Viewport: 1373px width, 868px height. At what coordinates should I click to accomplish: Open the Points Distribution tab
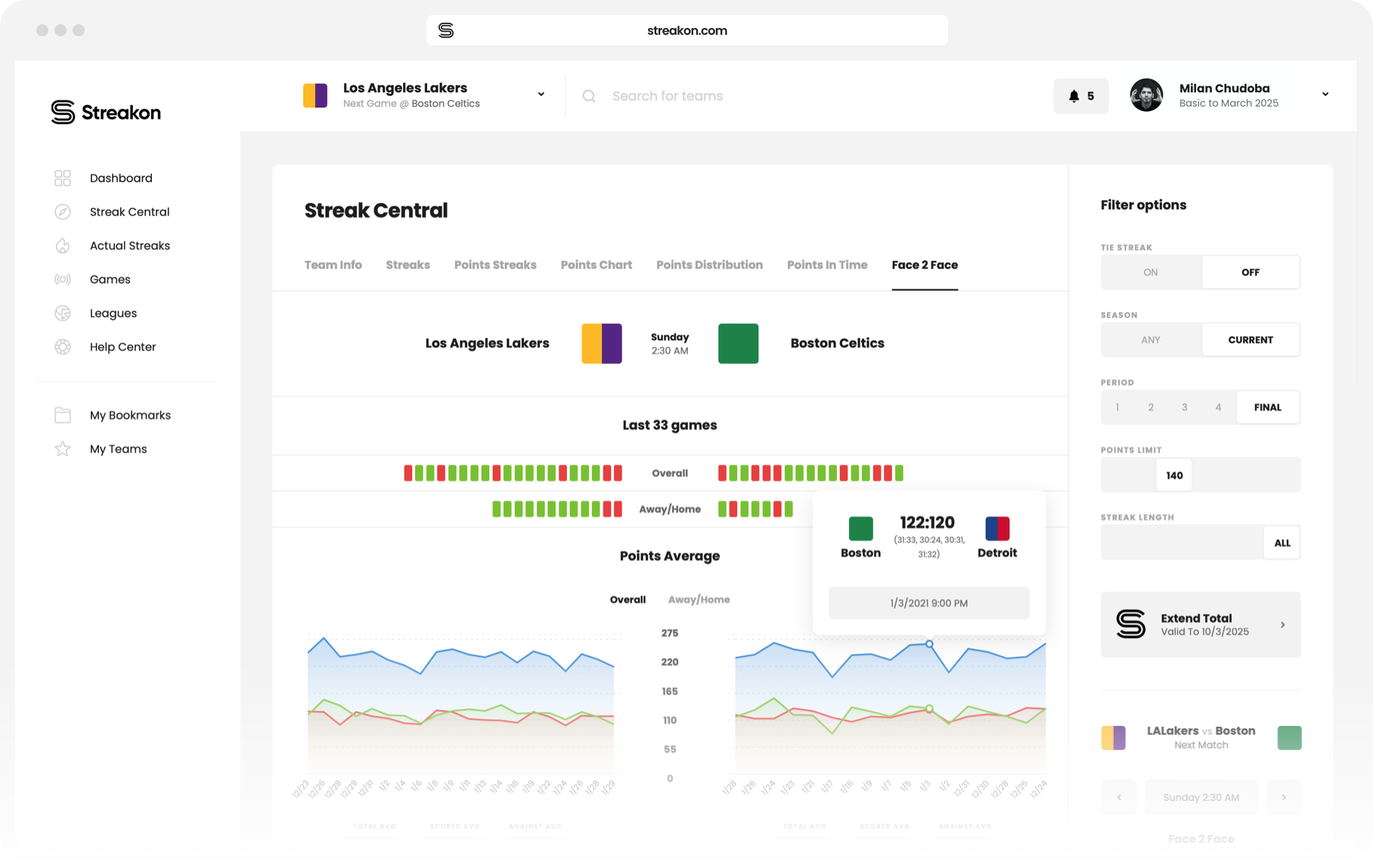(709, 265)
